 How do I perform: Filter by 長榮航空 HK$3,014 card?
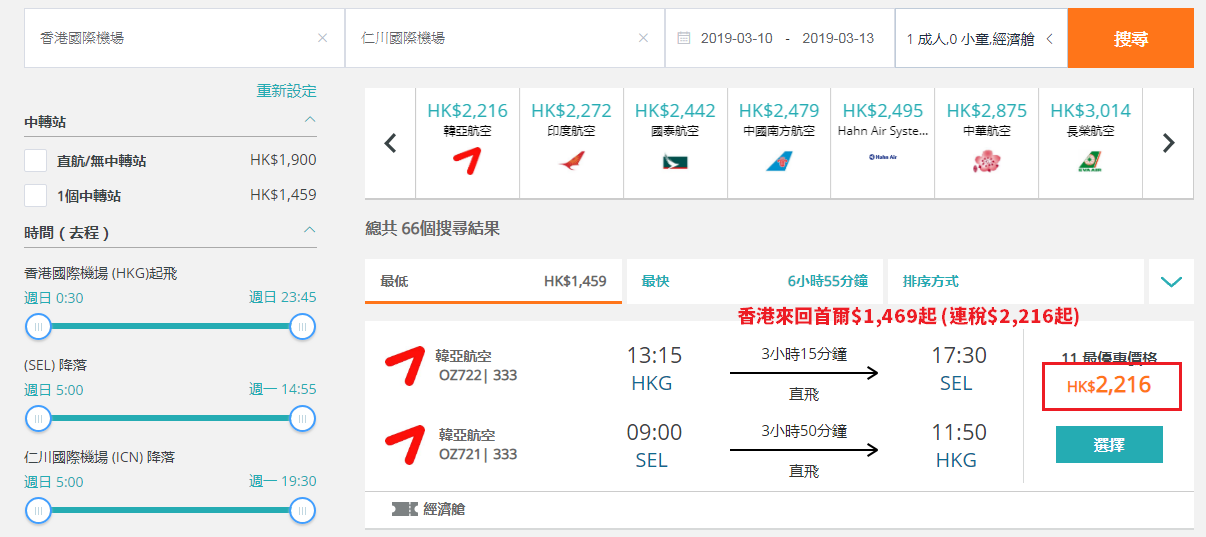1091,143
